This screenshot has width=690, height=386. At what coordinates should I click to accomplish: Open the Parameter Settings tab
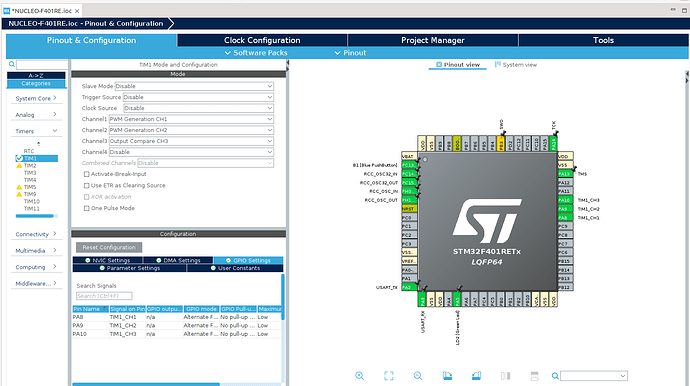(x=130, y=268)
